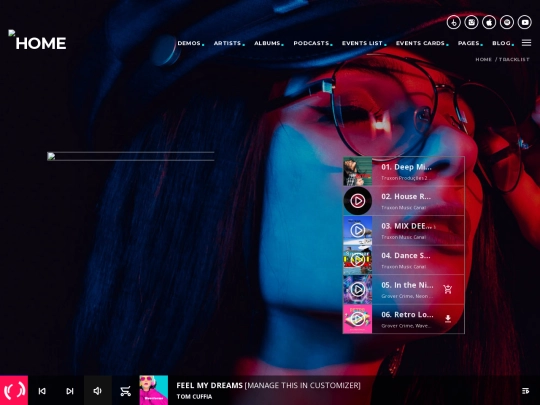Viewport: 540px width, 405px height.
Task: Open the Events Cards menu
Action: pyautogui.click(x=420, y=43)
